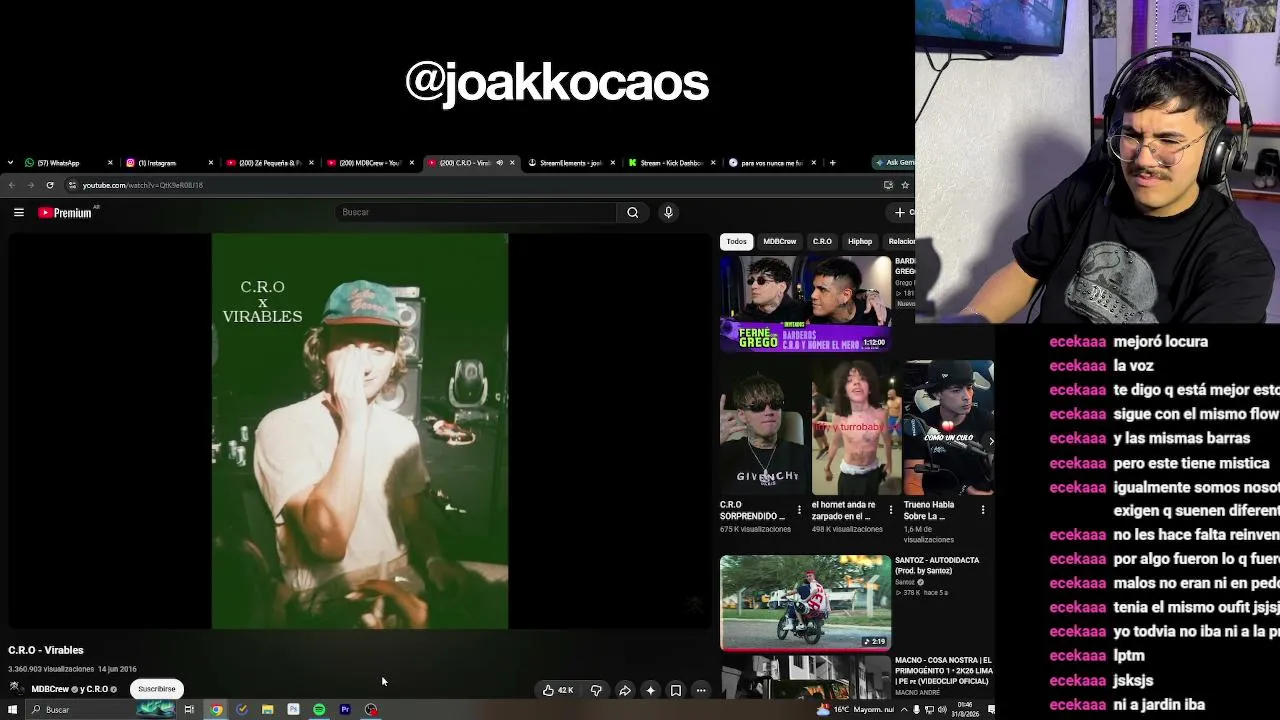
Task: Open Premiere Pro from the taskbar
Action: 345,710
